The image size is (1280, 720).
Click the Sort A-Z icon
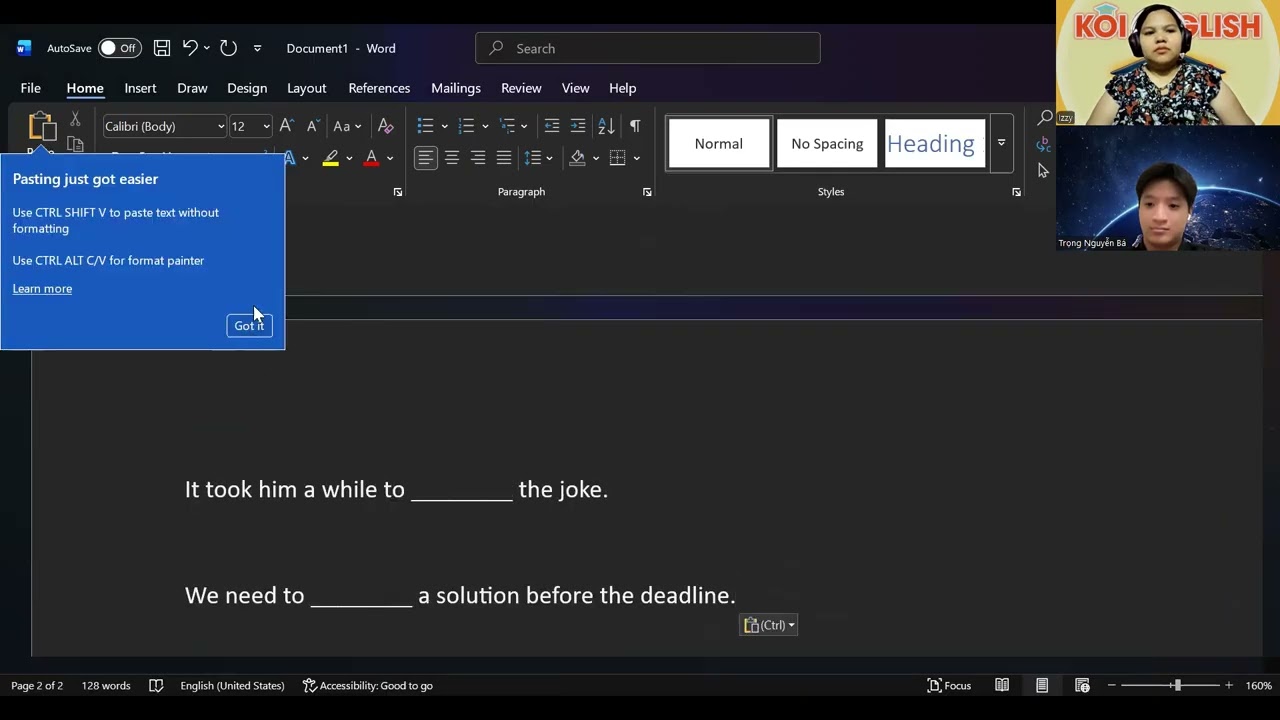pos(606,126)
